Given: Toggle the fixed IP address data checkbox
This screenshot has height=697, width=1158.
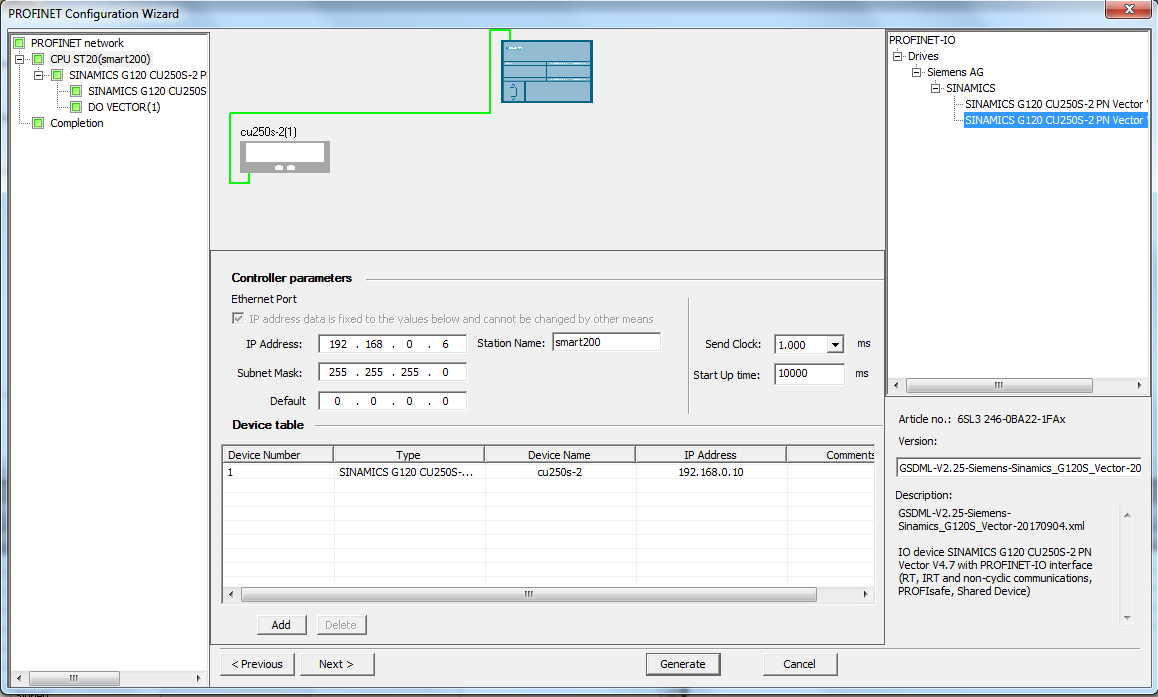Looking at the screenshot, I should pos(238,318).
